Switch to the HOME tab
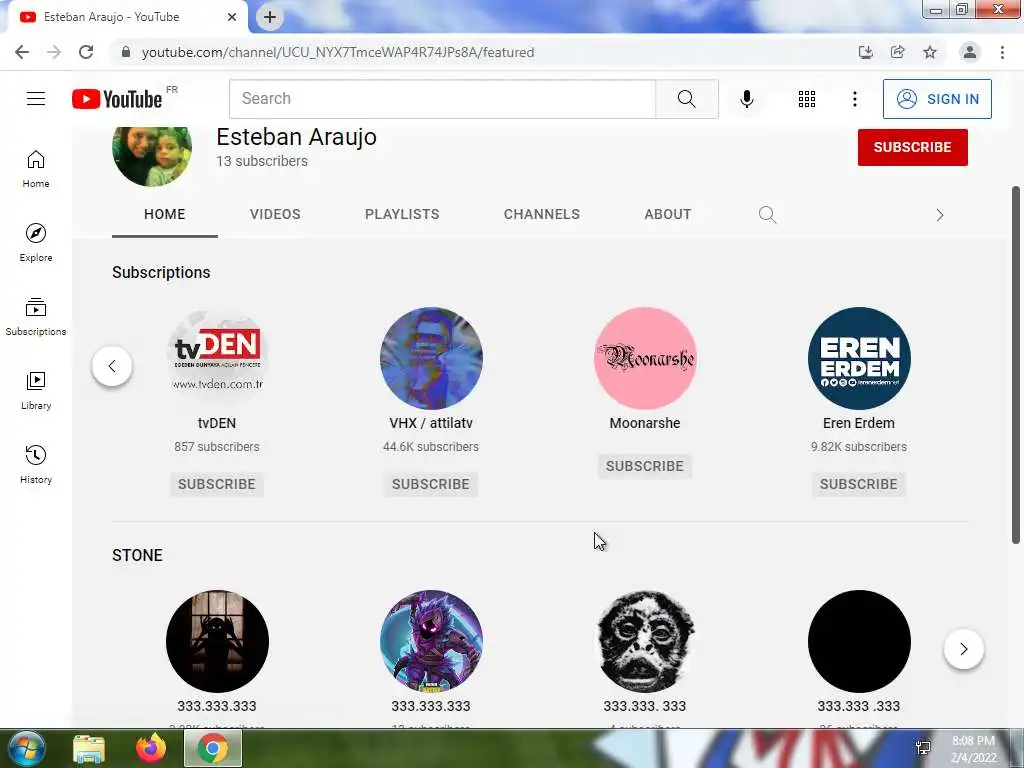 165,214
